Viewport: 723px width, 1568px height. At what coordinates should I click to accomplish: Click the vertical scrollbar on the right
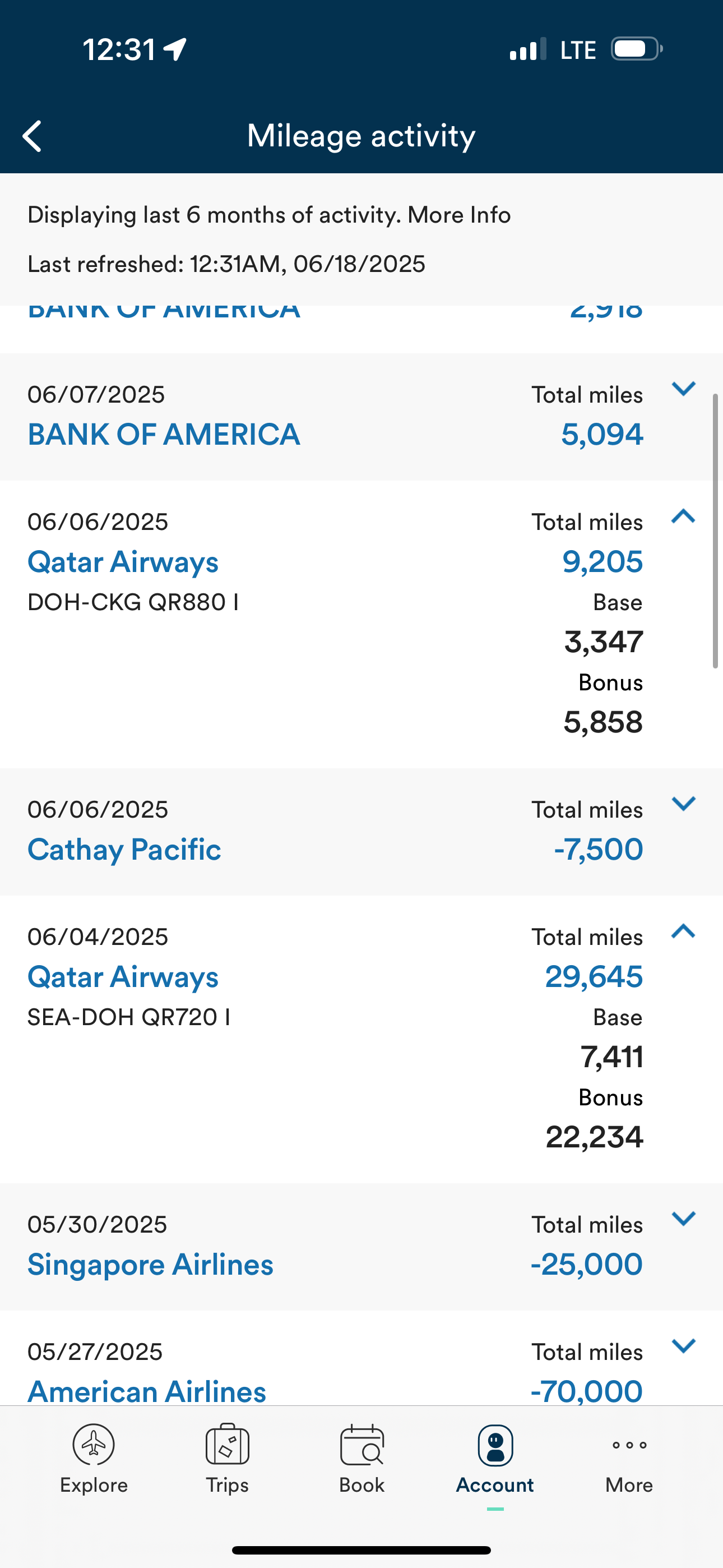click(716, 531)
